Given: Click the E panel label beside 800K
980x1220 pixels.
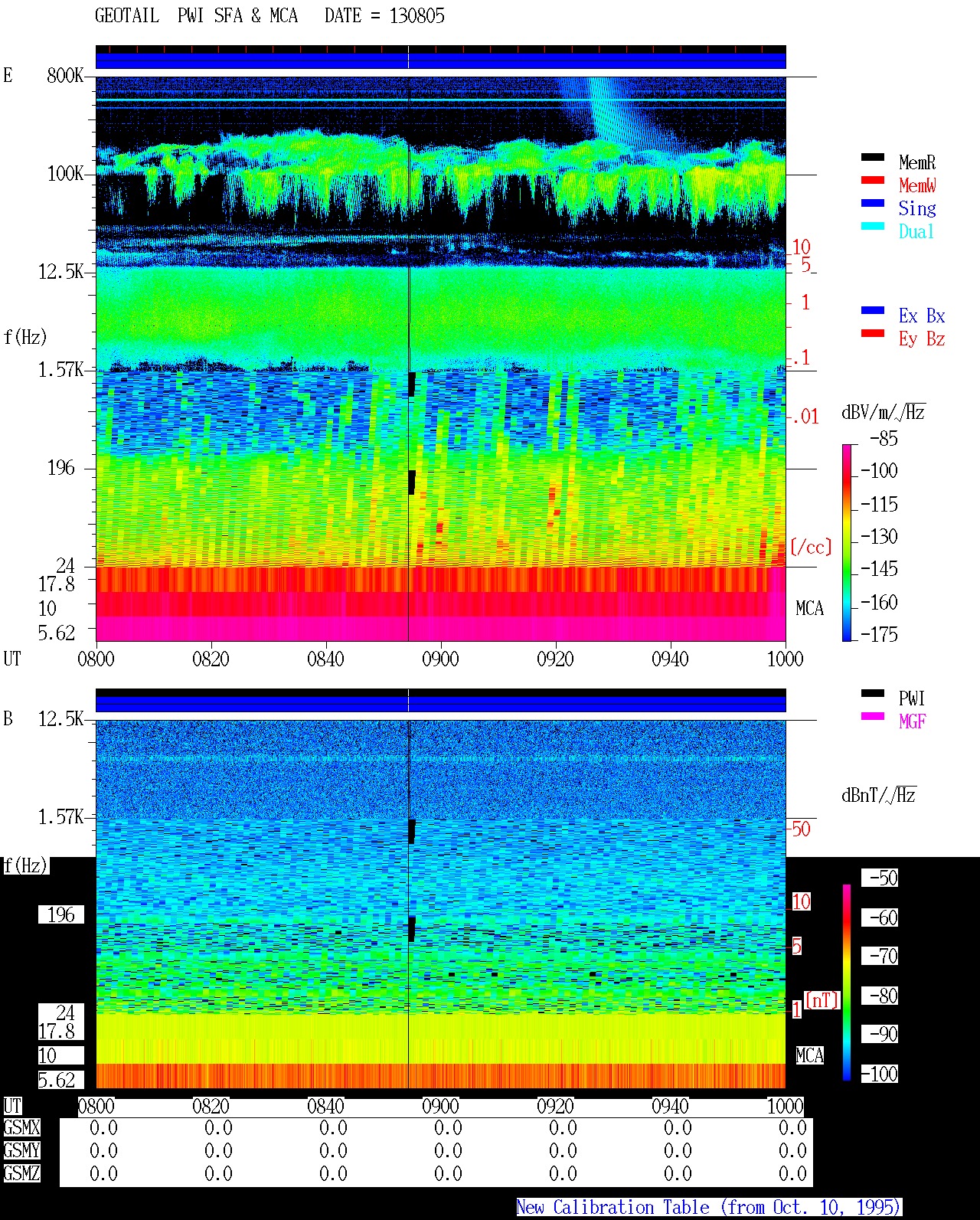Looking at the screenshot, I should pos(8,75).
